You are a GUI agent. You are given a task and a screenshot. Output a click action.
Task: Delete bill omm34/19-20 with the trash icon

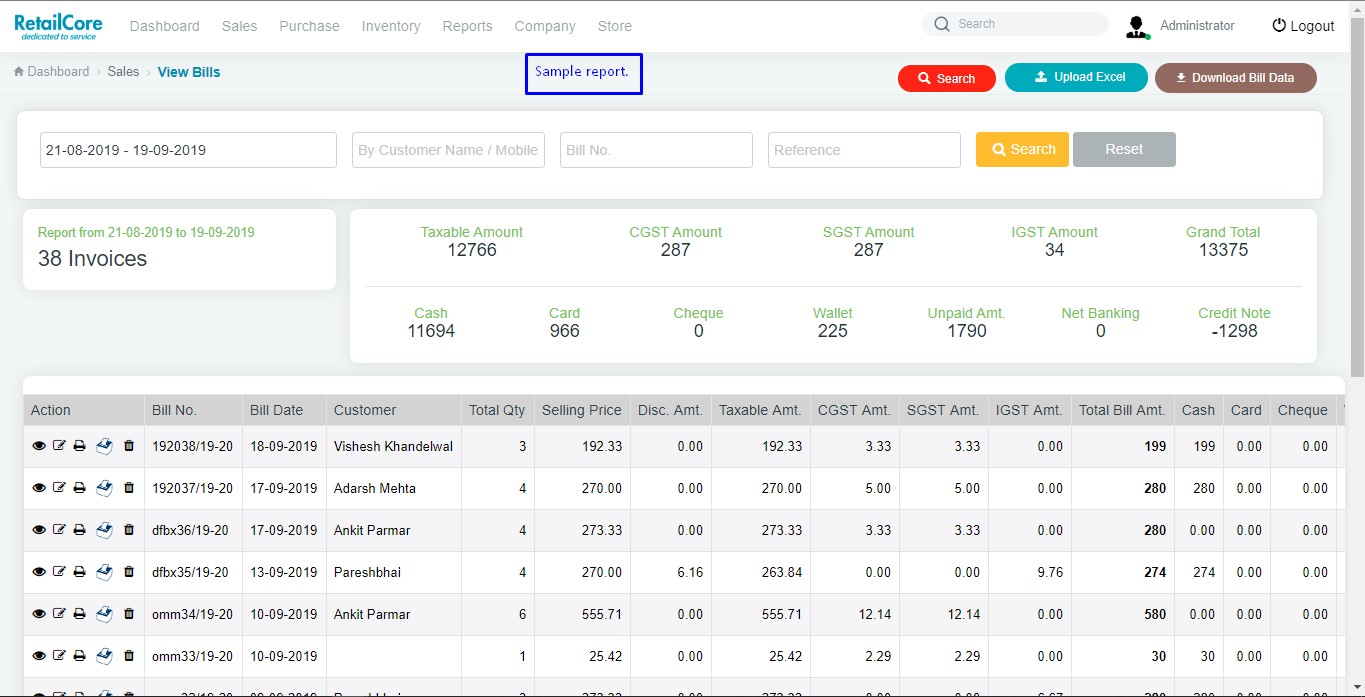pyautogui.click(x=129, y=614)
